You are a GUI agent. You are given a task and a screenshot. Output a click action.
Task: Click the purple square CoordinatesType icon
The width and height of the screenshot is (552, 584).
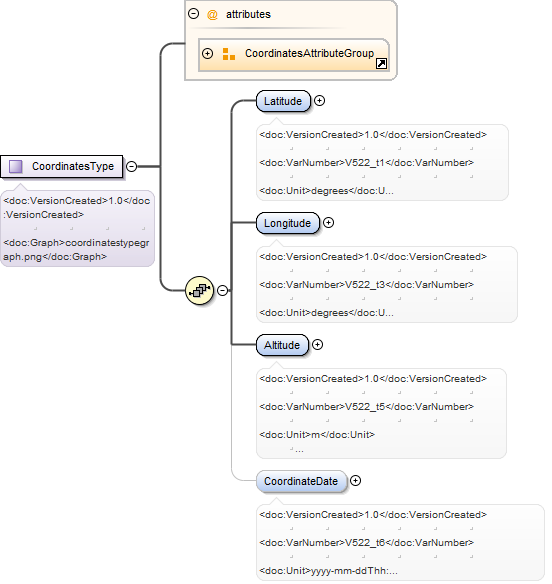(x=16, y=166)
